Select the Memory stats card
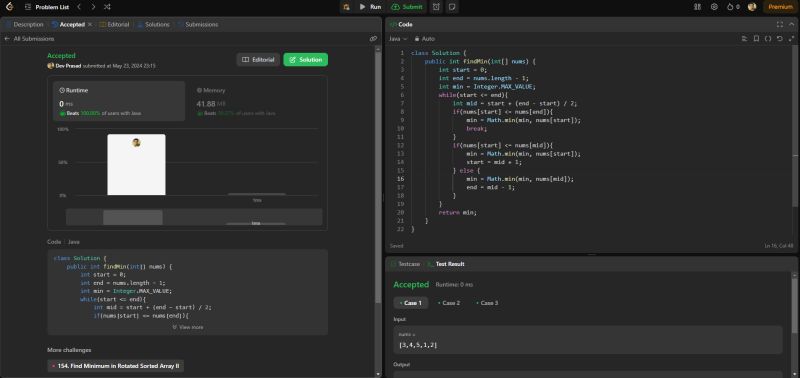The width and height of the screenshot is (800, 378). [256, 101]
